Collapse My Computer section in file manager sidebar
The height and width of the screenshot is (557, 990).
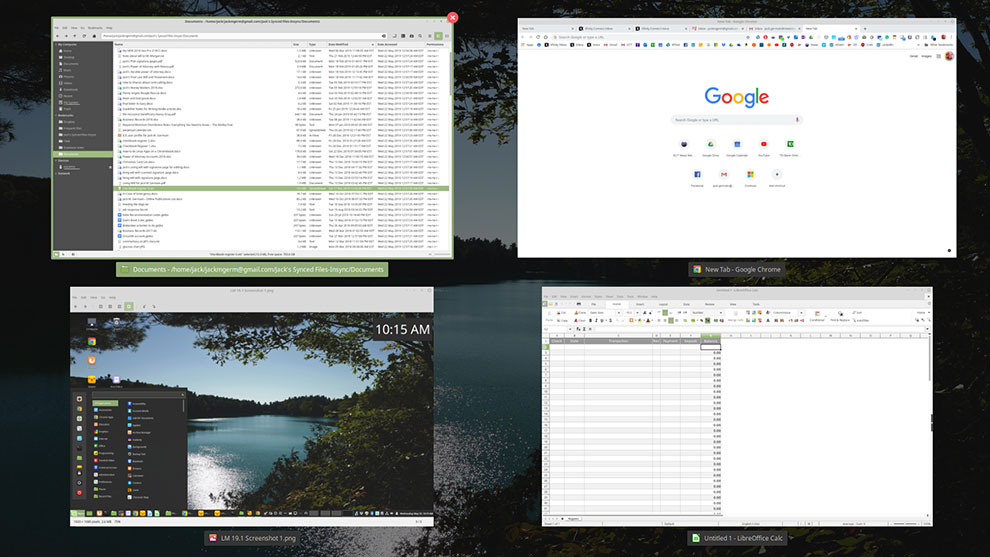coord(56,45)
